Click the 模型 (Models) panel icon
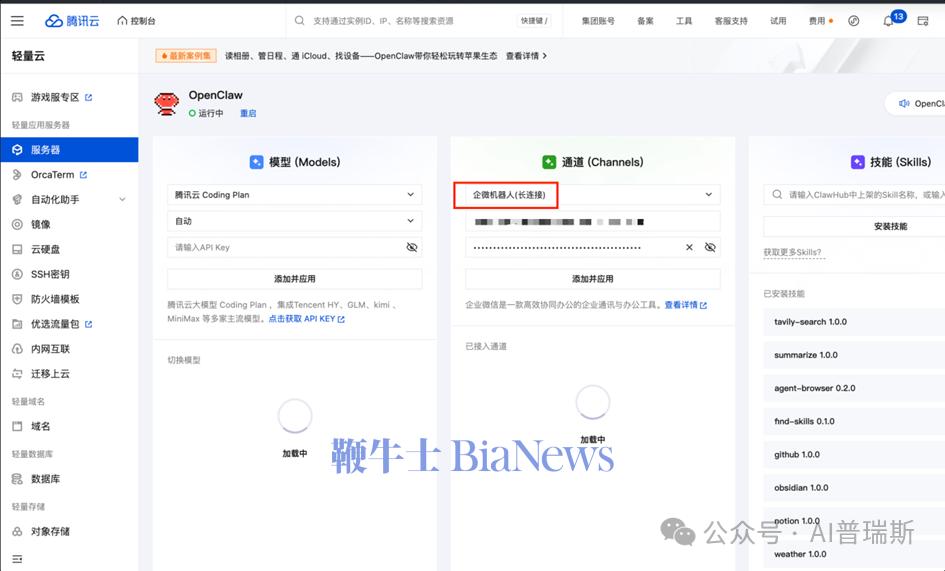The width and height of the screenshot is (945, 571). [256, 162]
